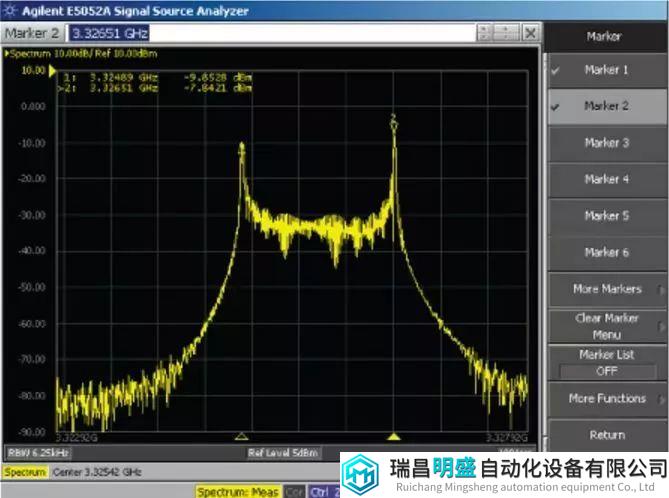The height and width of the screenshot is (498, 669).
Task: Click the RBW 6.25kHz indicator
Action: [x=38, y=453]
